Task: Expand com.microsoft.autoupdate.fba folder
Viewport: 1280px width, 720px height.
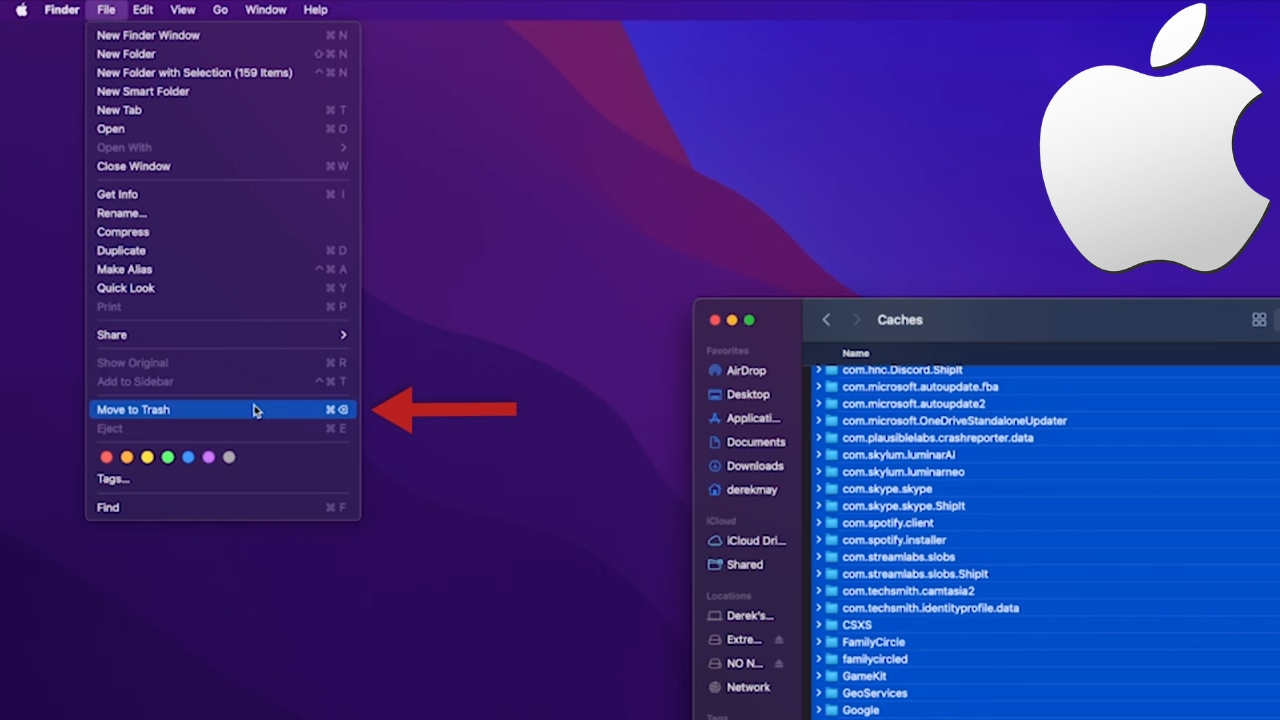Action: 818,387
